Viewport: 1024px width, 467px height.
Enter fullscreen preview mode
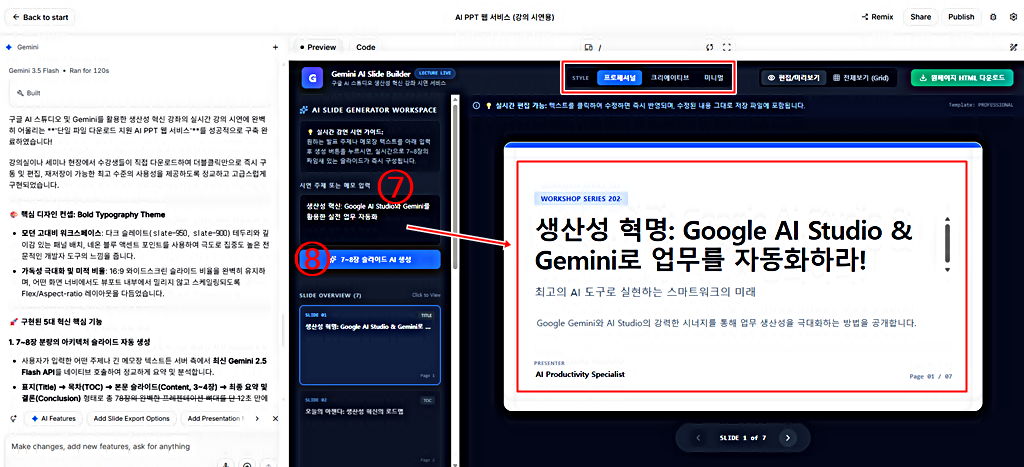pyautogui.click(x=727, y=47)
